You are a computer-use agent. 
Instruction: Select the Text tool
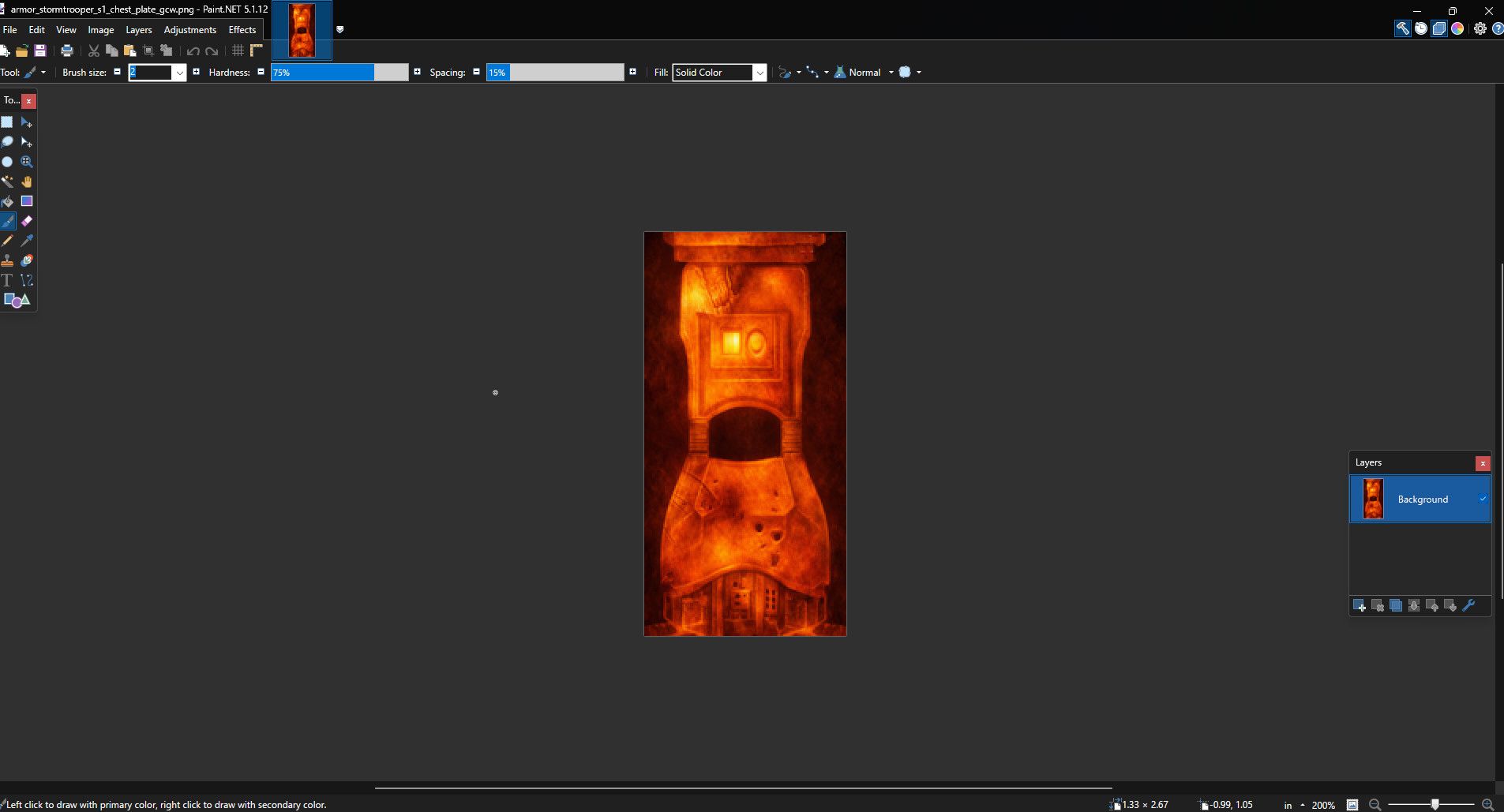point(7,280)
